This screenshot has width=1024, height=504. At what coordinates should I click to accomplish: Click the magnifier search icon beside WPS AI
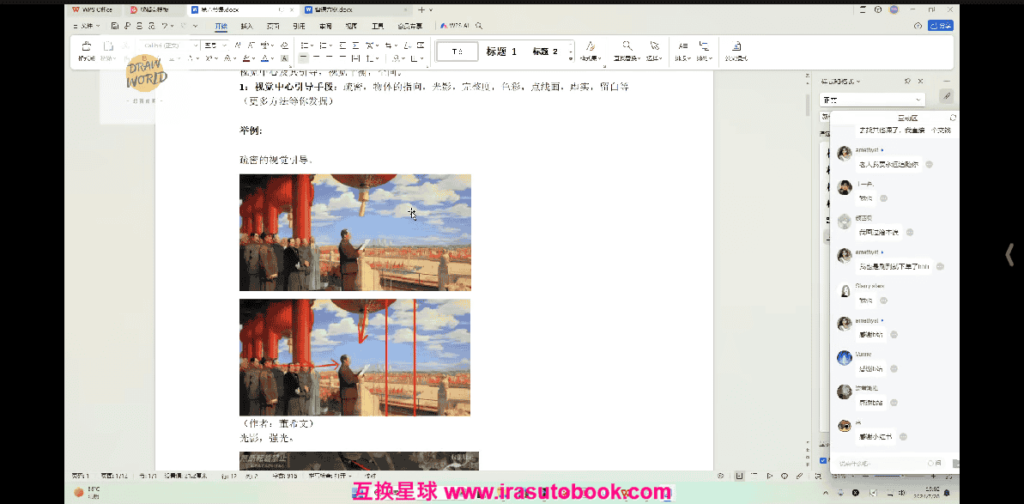pyautogui.click(x=479, y=25)
